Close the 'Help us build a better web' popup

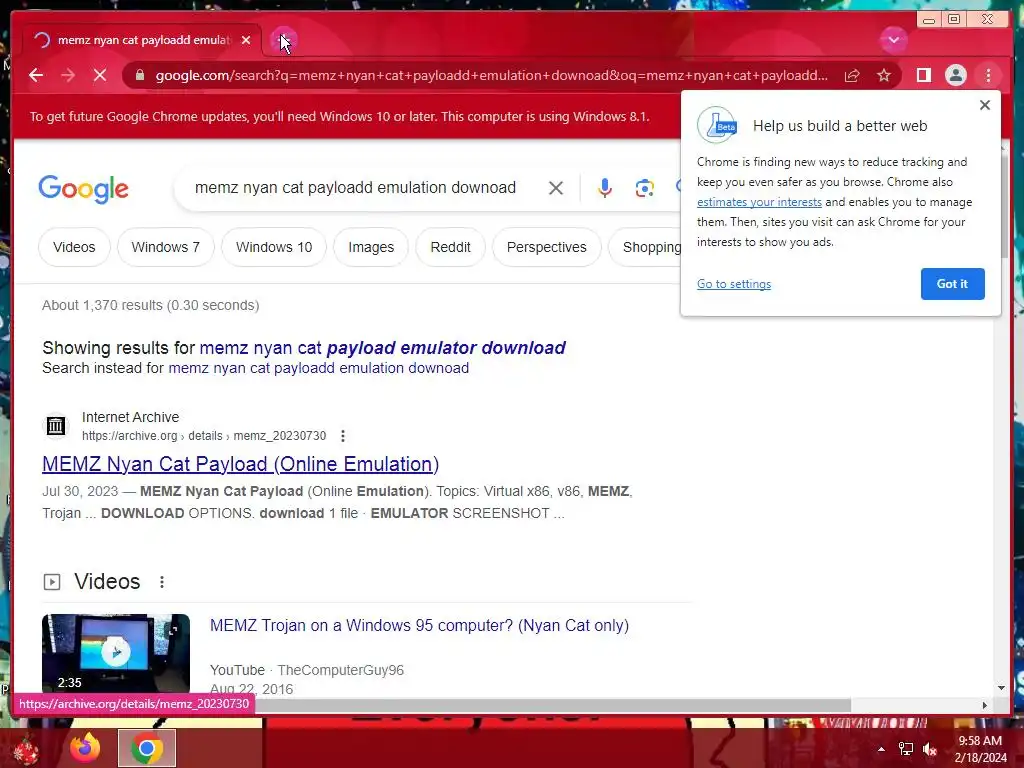(x=985, y=105)
